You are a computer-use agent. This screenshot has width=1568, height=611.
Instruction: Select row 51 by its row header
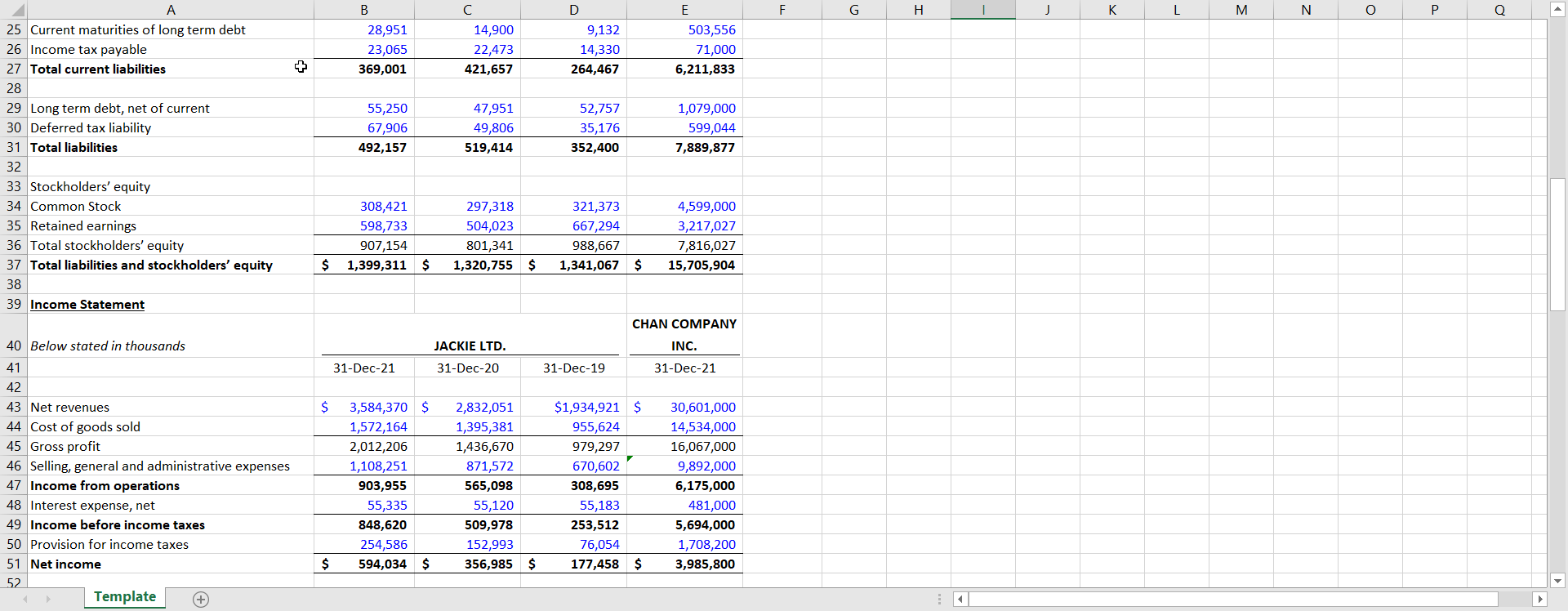(x=14, y=564)
